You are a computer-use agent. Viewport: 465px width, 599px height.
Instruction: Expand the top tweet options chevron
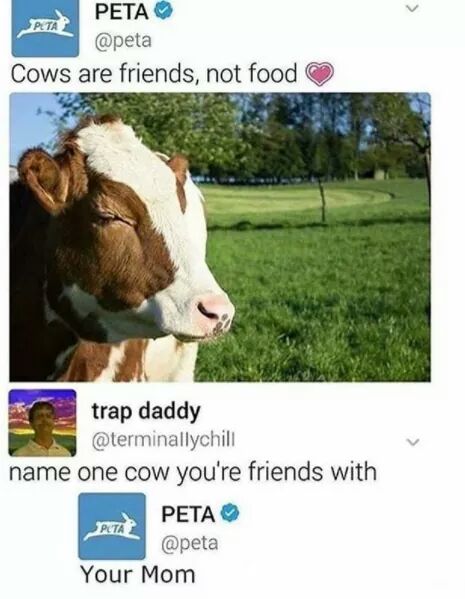pyautogui.click(x=413, y=8)
